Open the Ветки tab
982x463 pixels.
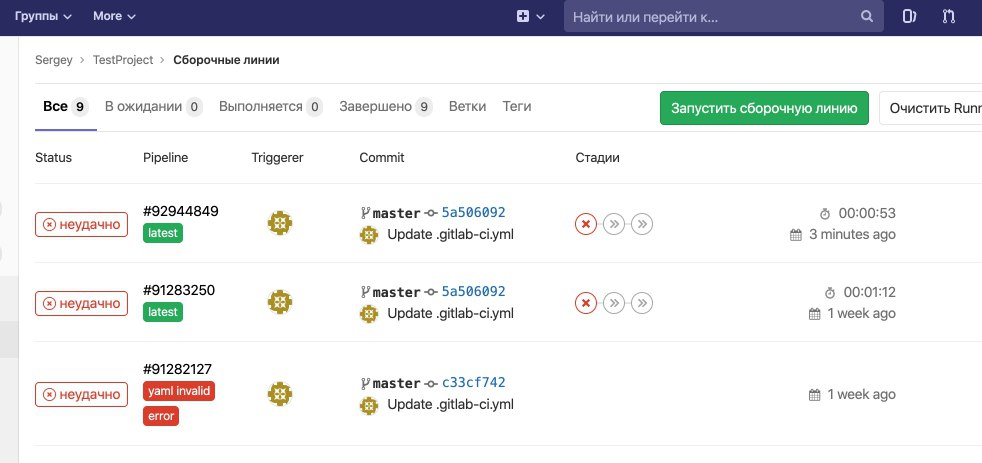pyautogui.click(x=467, y=107)
